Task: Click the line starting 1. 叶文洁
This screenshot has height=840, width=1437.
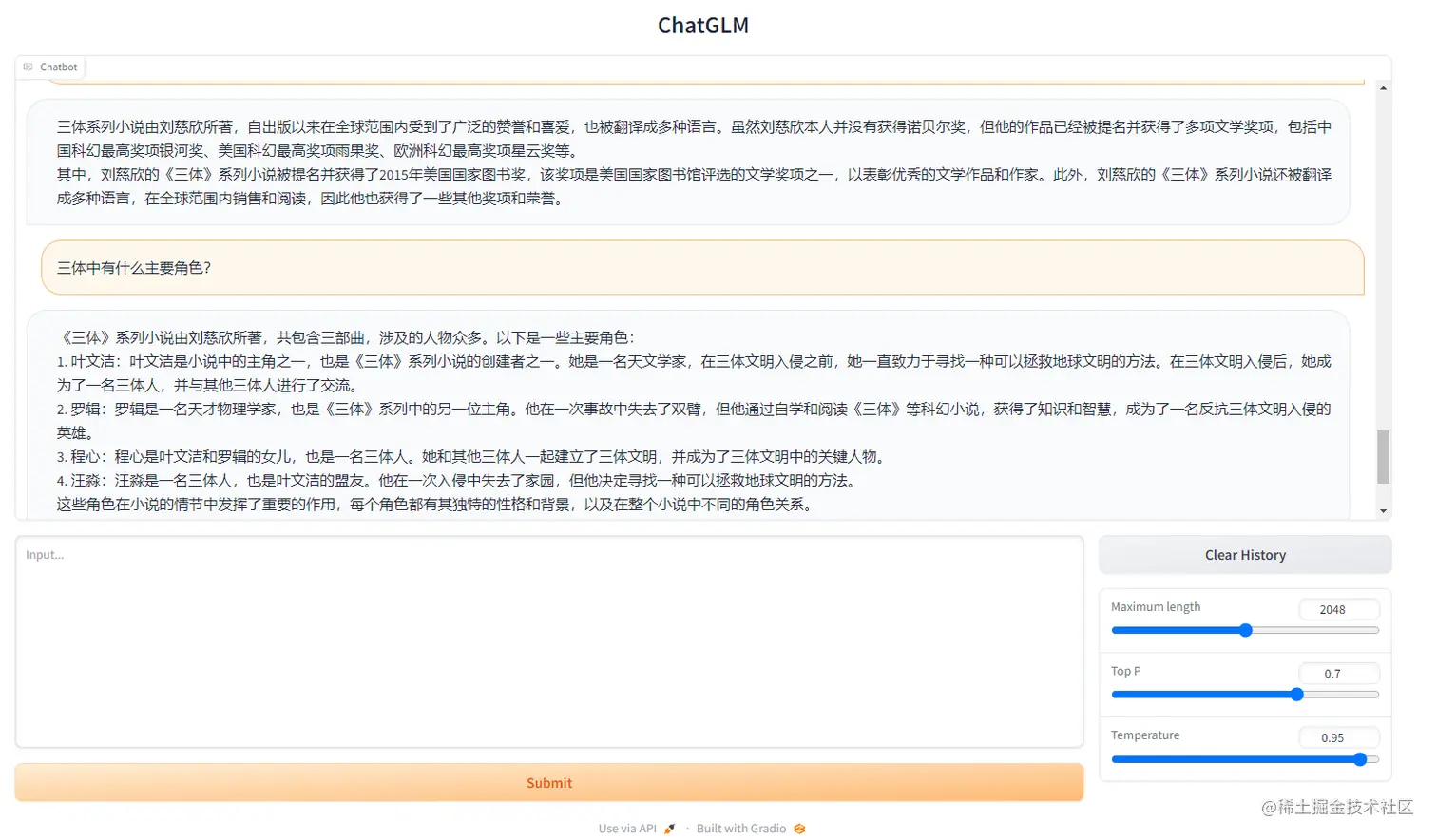Action: point(694,373)
